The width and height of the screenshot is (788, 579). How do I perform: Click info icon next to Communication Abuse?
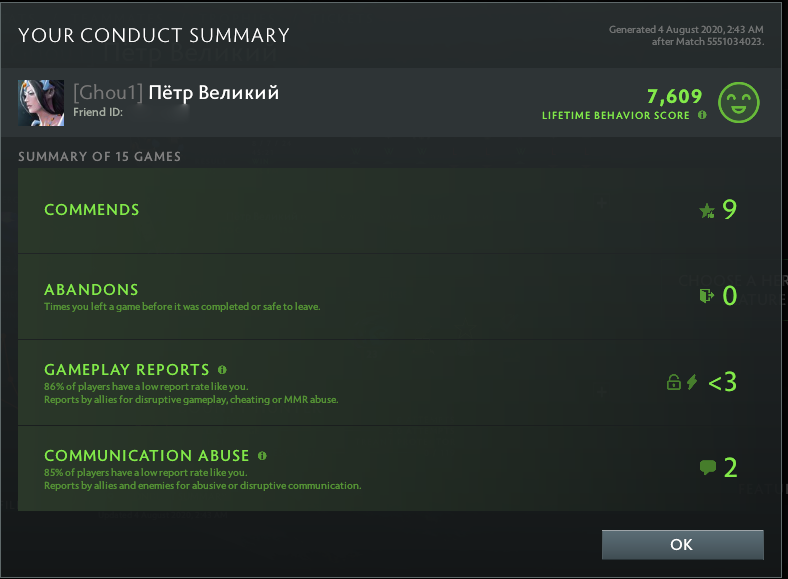click(x=262, y=455)
